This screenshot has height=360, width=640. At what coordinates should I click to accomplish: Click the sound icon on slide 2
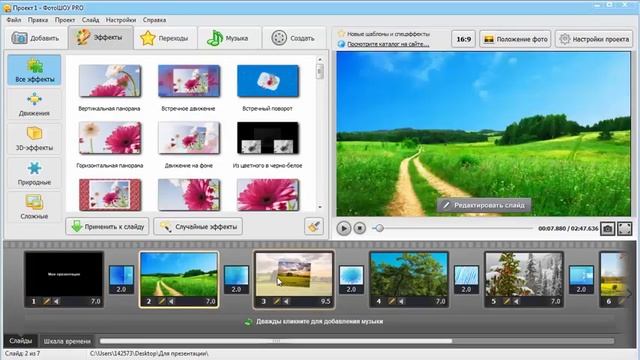coord(172,301)
